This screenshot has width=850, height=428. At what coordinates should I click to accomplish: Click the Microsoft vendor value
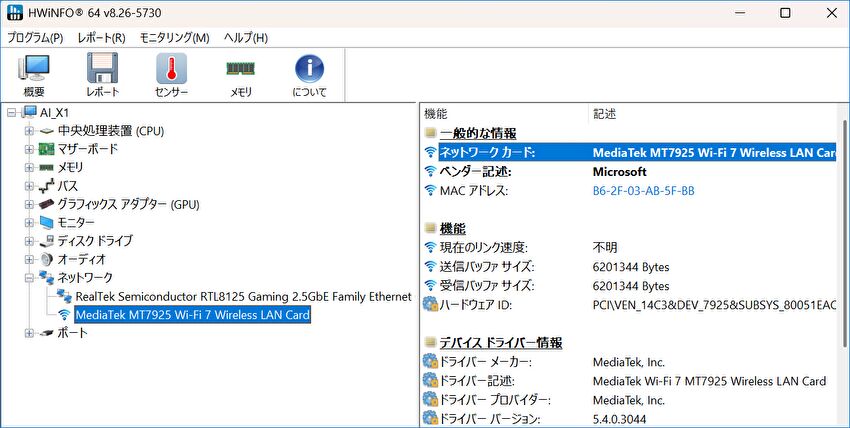pyautogui.click(x=620, y=172)
